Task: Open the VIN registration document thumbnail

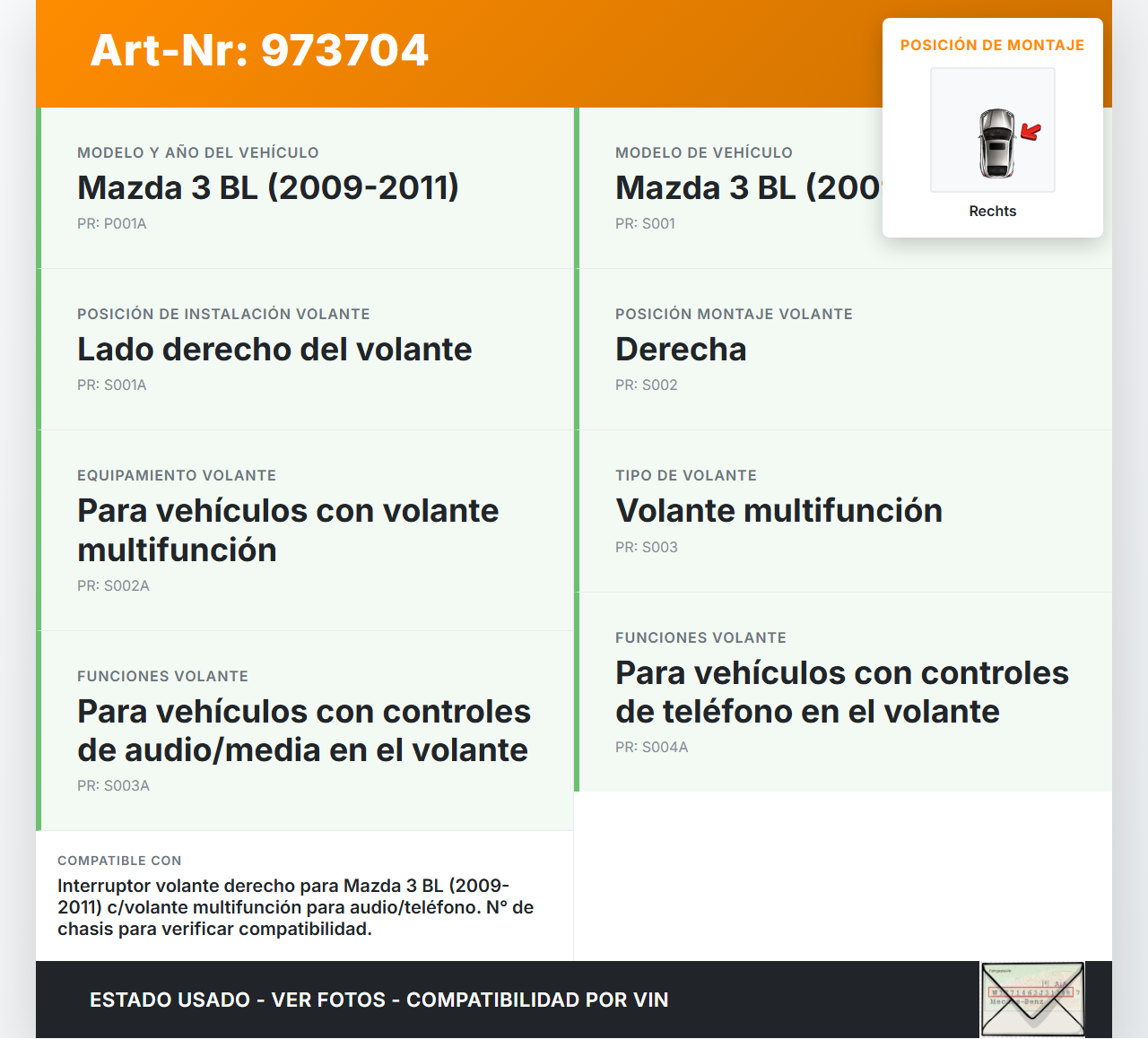Action: pos(1032,999)
